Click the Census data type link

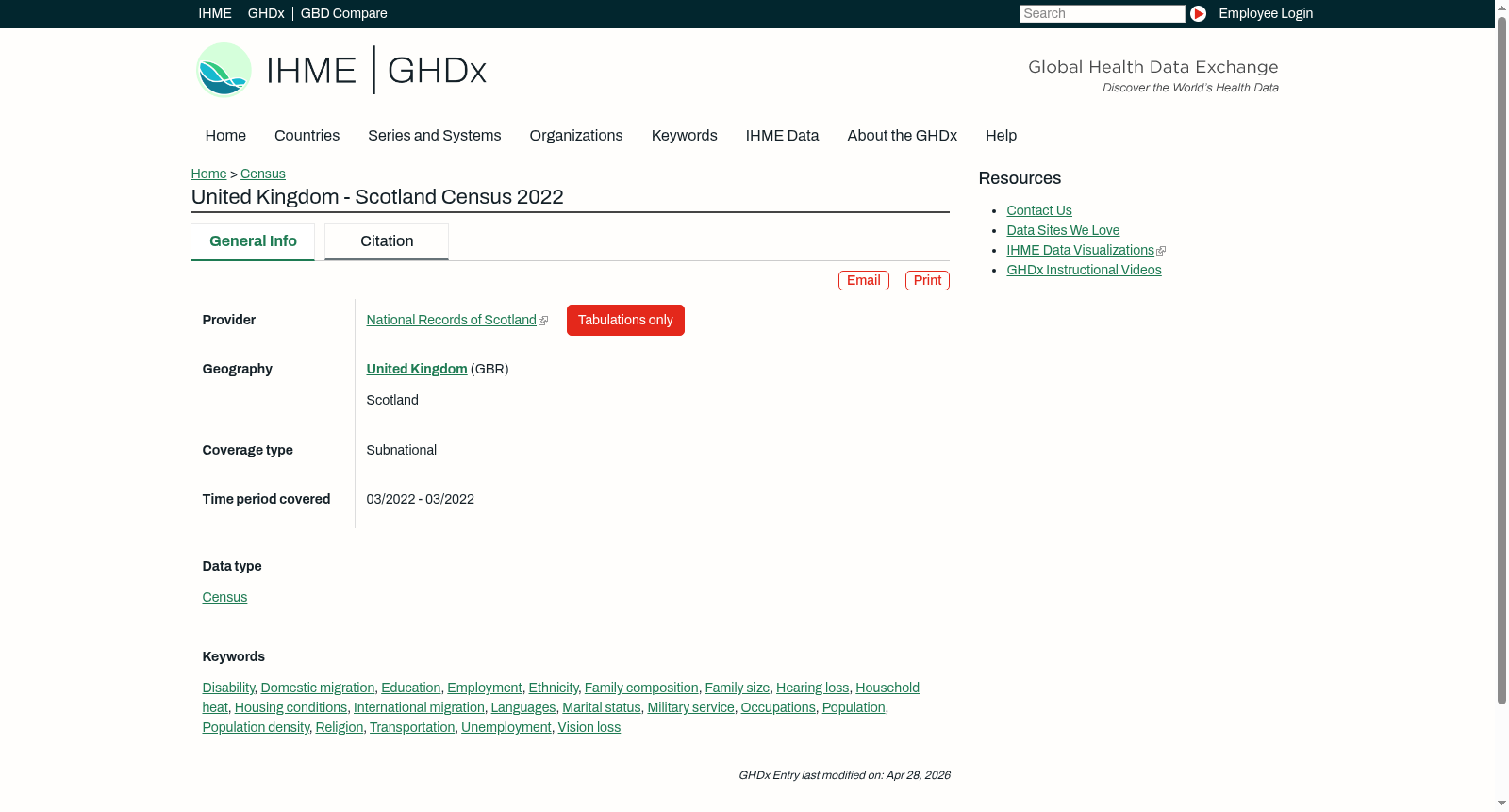pos(224,597)
